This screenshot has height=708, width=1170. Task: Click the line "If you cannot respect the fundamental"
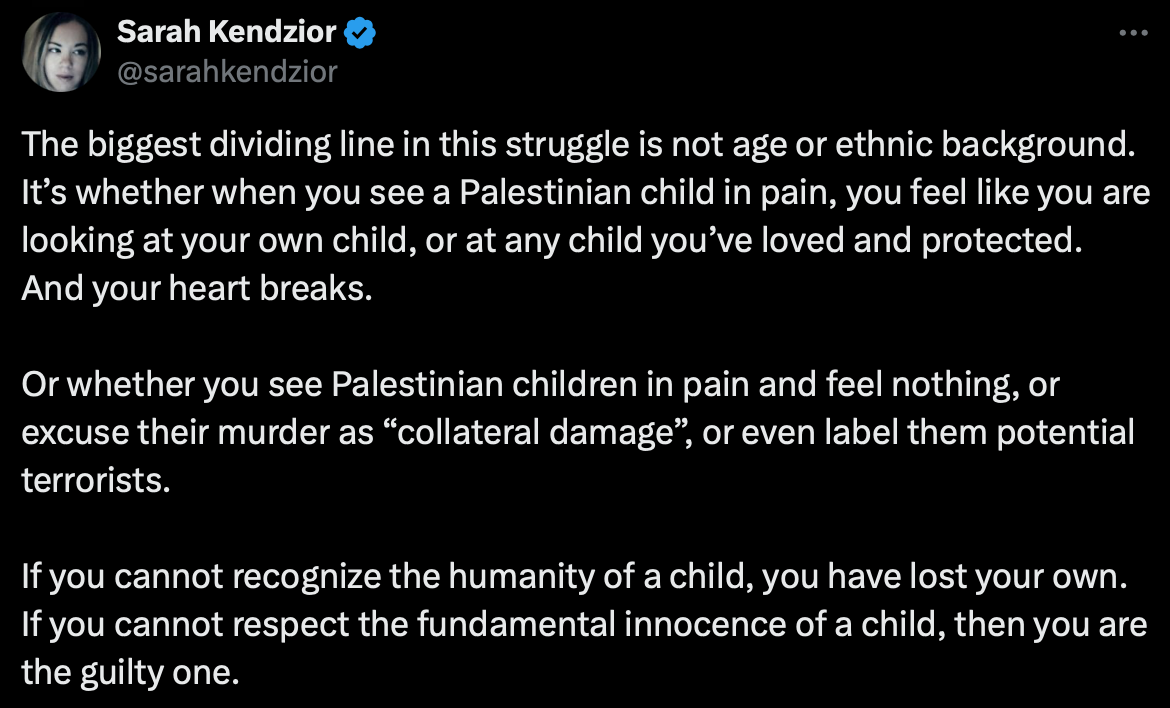(584, 625)
